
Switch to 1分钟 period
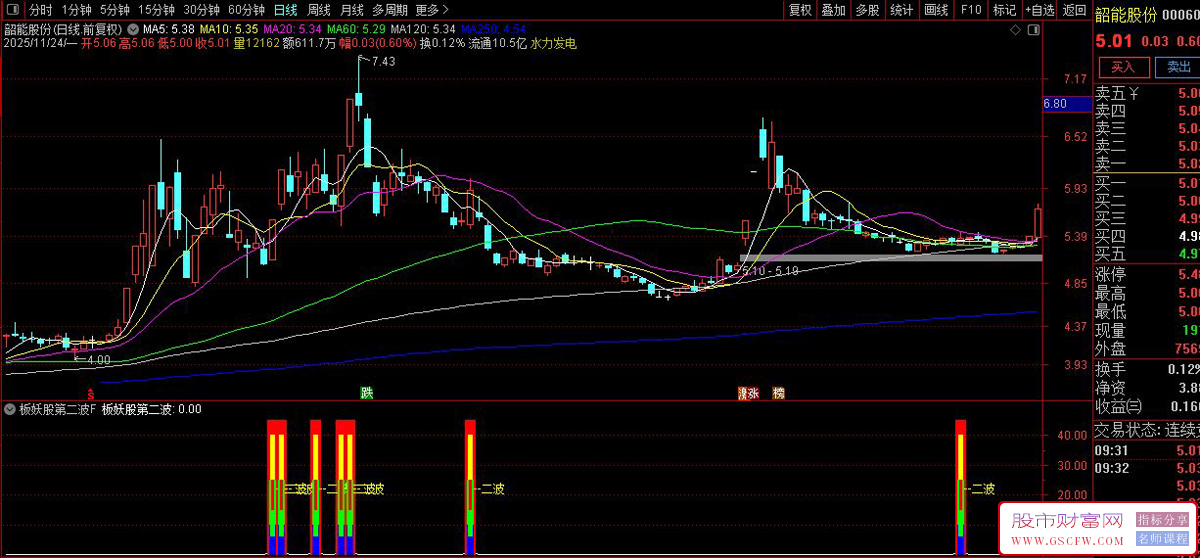[76, 10]
